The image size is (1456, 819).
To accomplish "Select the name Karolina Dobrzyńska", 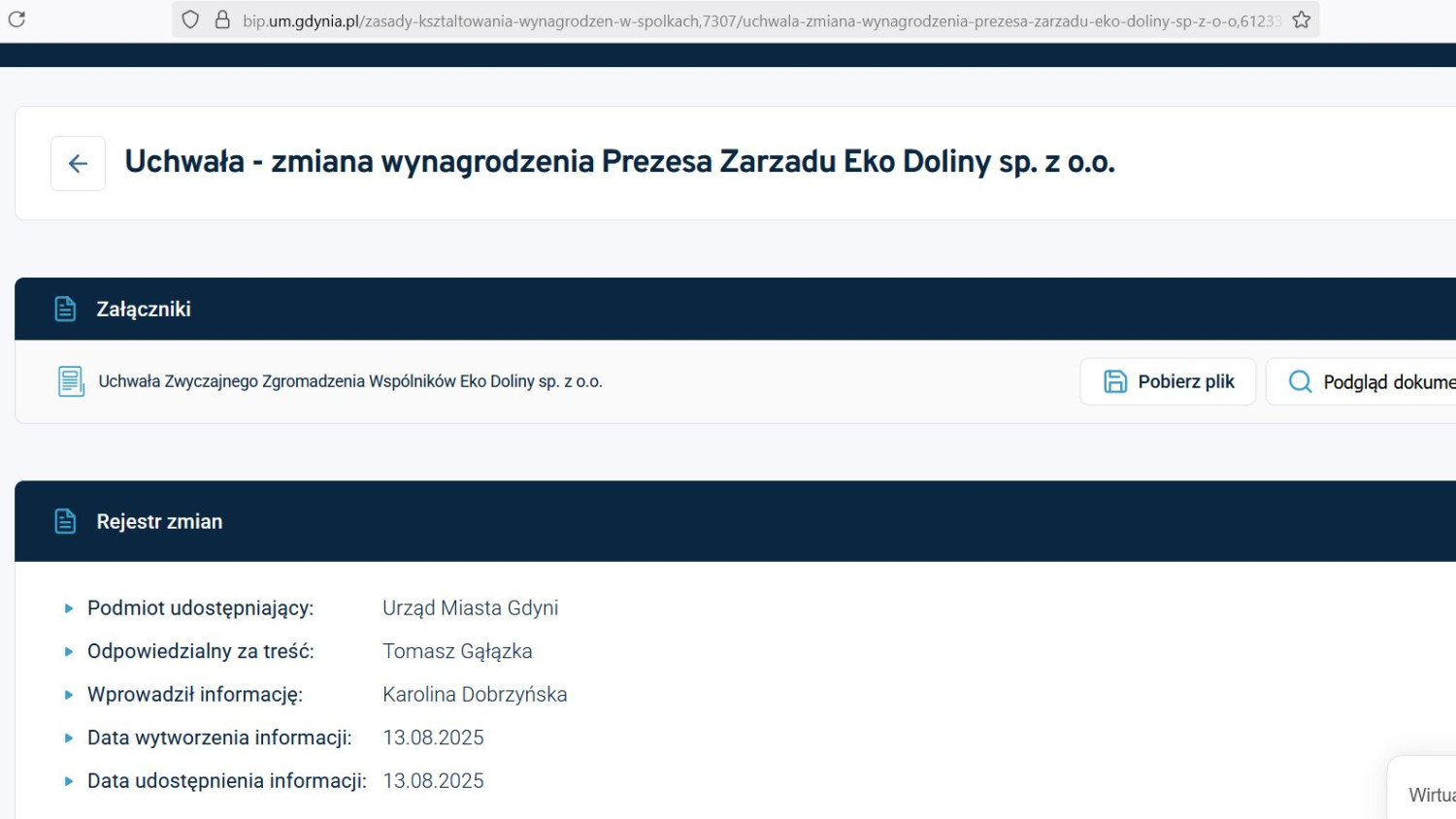I will [475, 695].
